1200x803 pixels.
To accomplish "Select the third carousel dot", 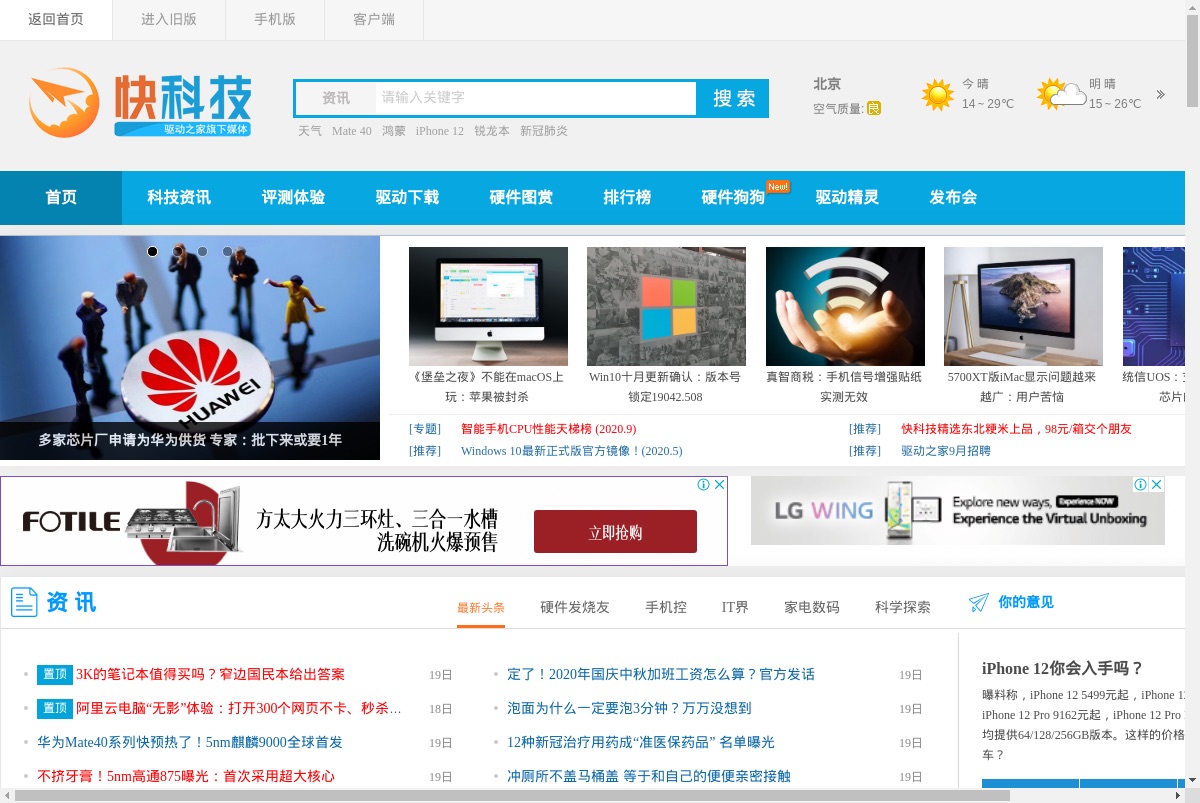I will point(203,251).
